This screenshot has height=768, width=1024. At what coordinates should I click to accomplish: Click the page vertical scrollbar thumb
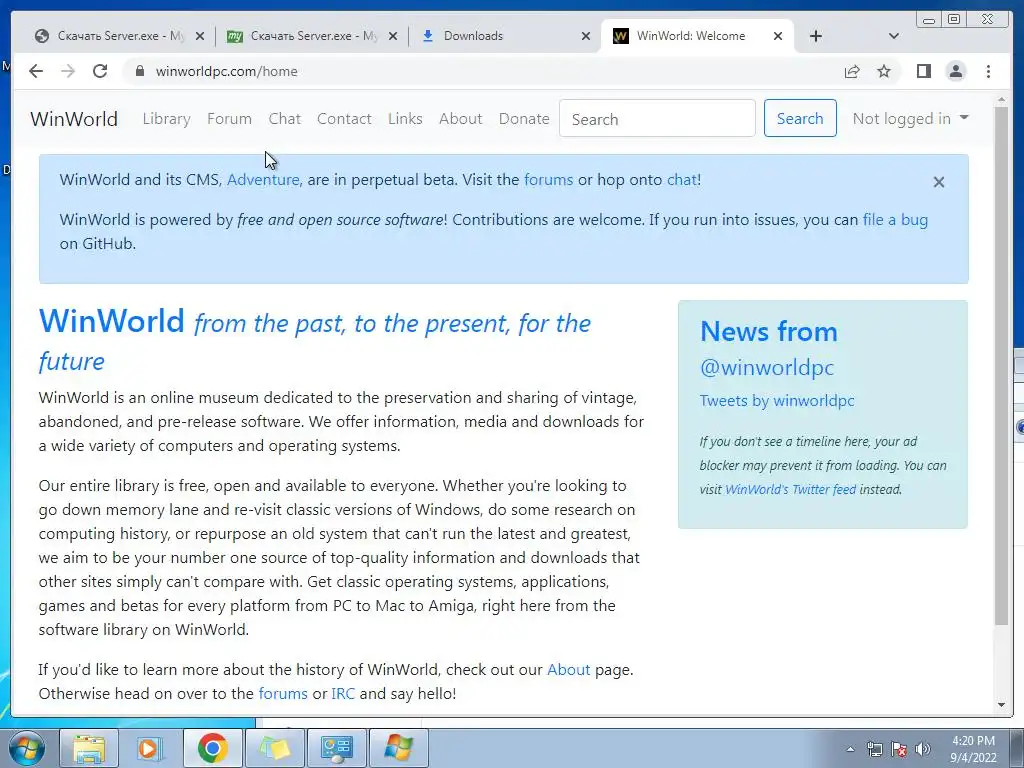[1001, 366]
